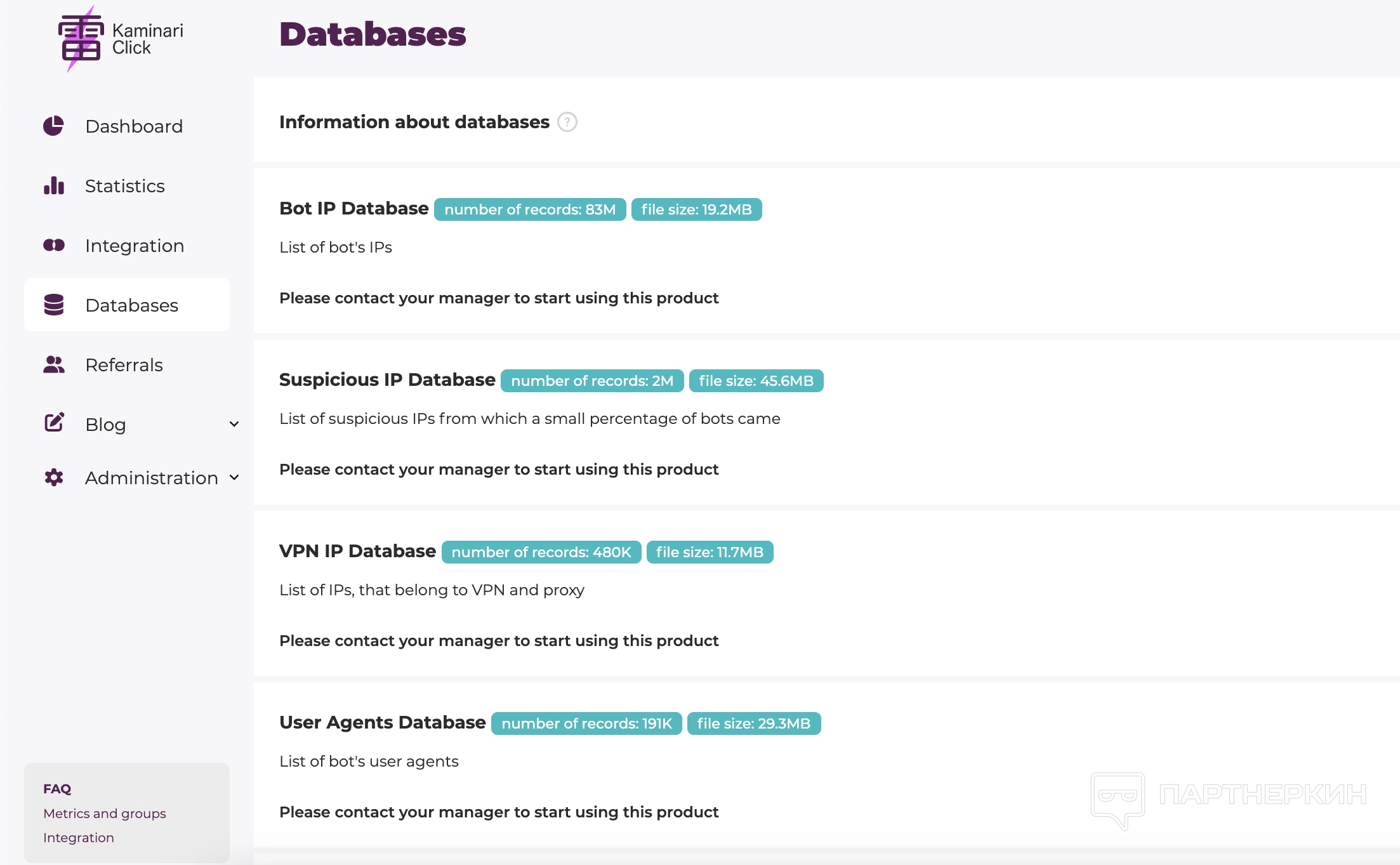Image resolution: width=1400 pixels, height=865 pixels.
Task: Click Suspicious IP file size badge
Action: 756,381
